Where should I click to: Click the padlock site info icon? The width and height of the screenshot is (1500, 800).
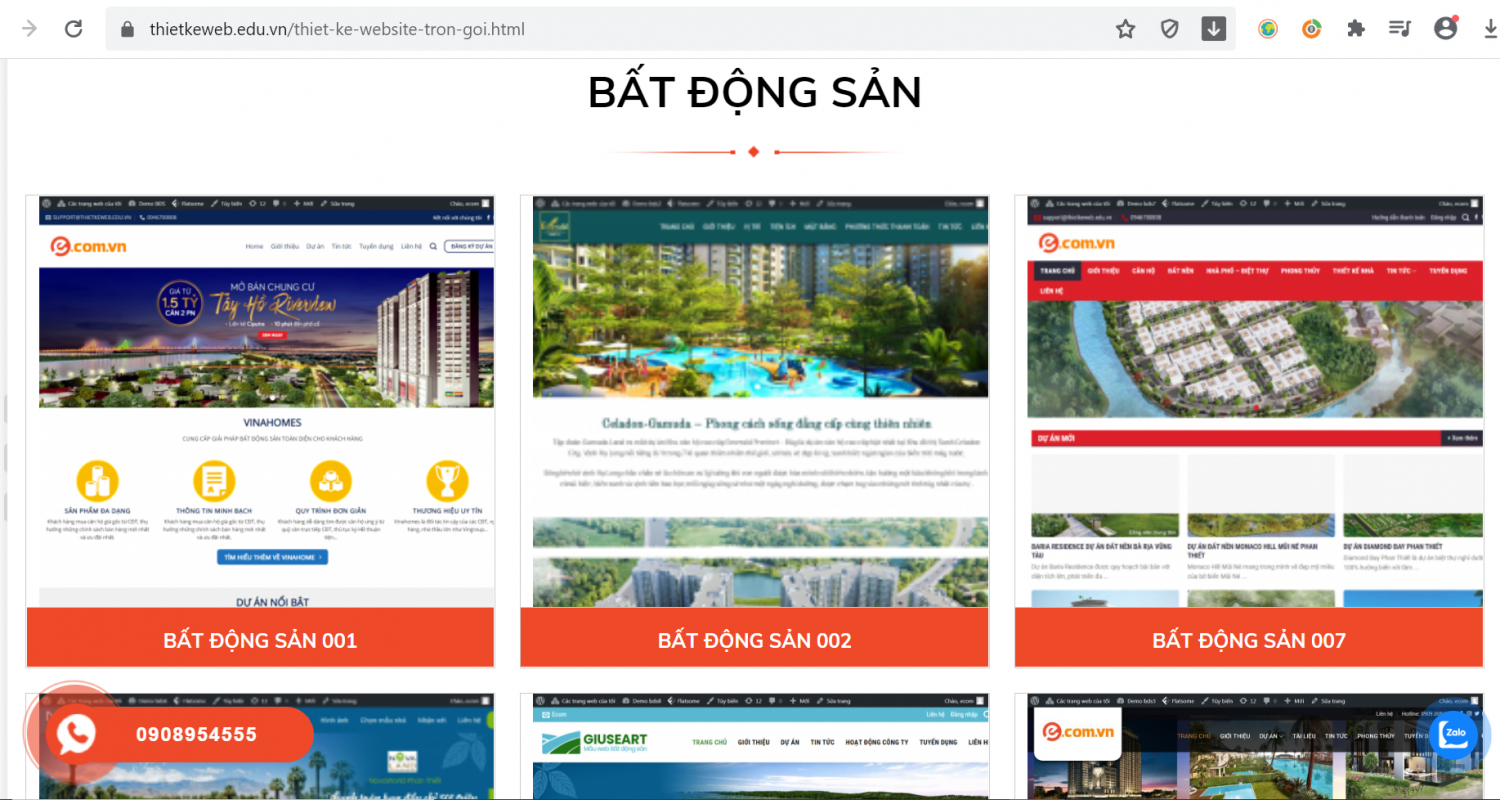127,29
